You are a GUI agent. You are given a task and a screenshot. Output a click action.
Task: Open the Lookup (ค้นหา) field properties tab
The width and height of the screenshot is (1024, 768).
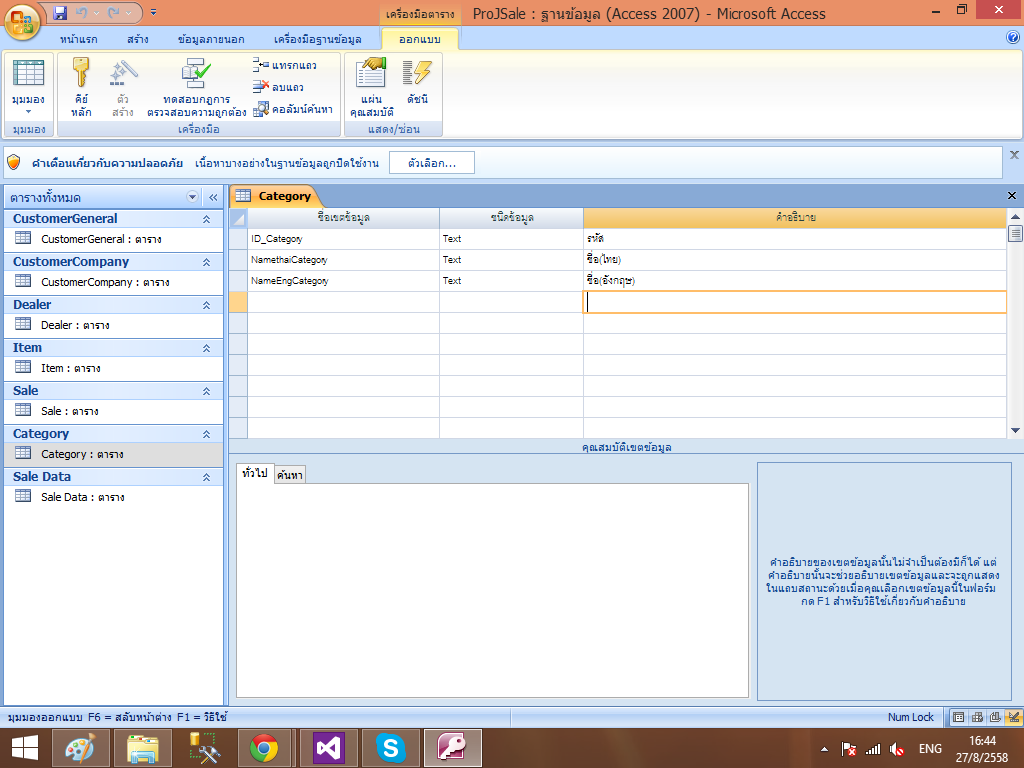coord(290,474)
